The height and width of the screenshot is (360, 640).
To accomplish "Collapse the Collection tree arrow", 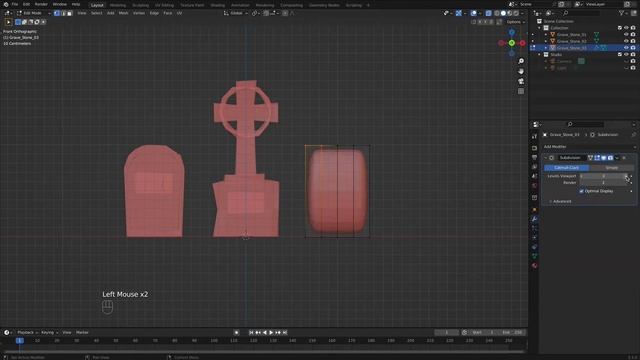I will click(539, 28).
